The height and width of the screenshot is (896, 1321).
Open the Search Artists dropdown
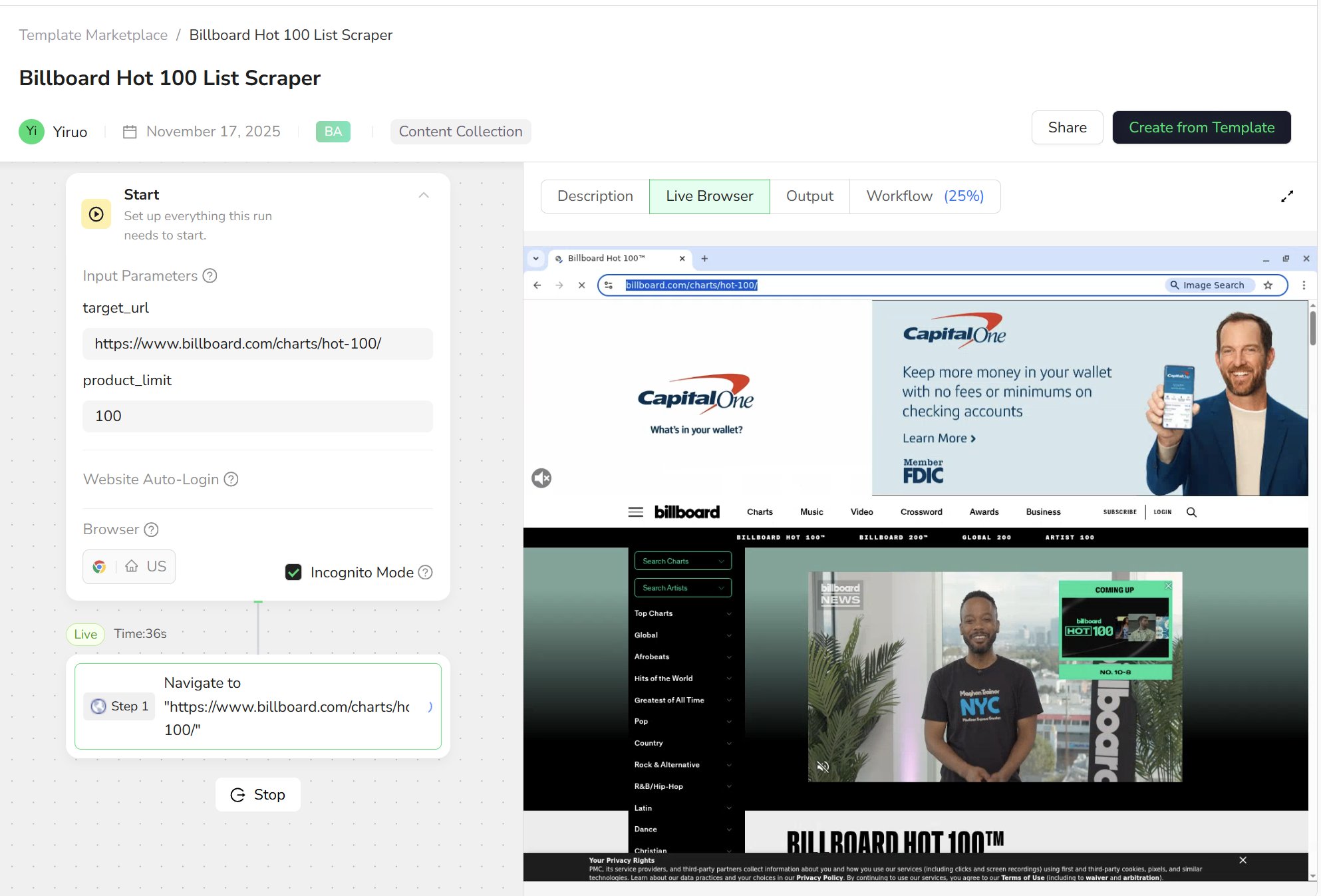coord(683,588)
